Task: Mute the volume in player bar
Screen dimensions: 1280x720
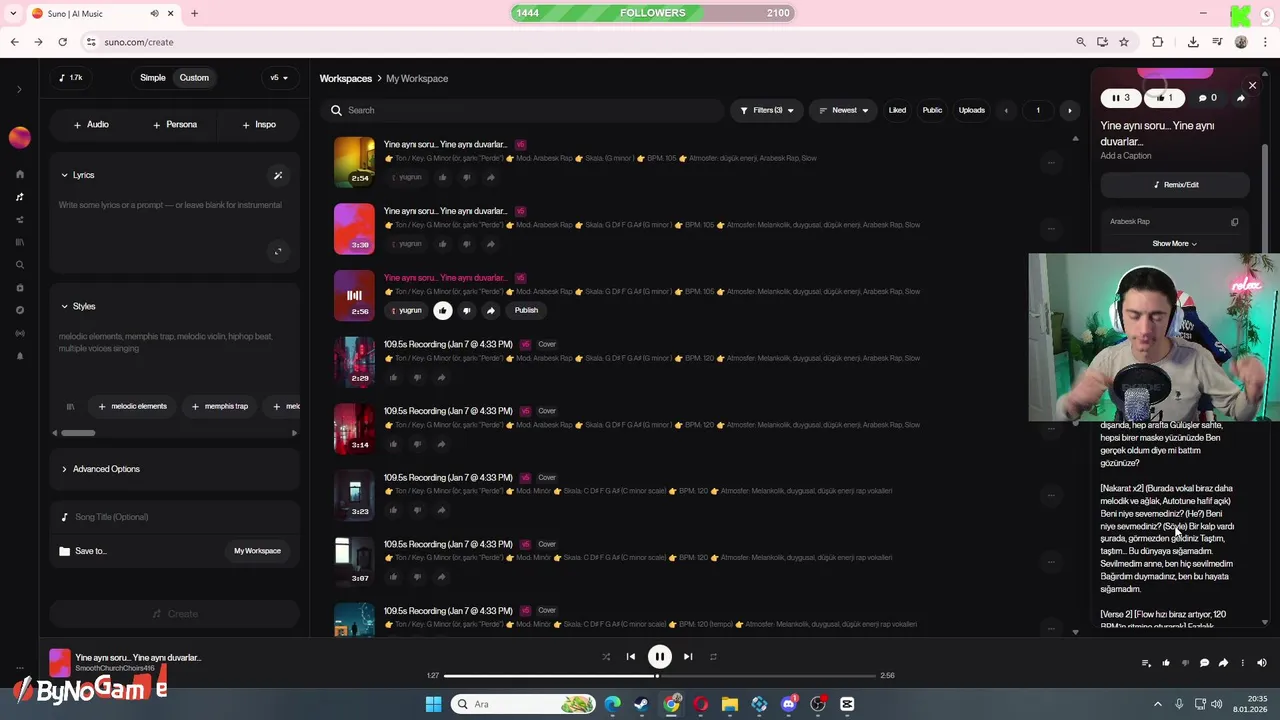Action: 1262,663
